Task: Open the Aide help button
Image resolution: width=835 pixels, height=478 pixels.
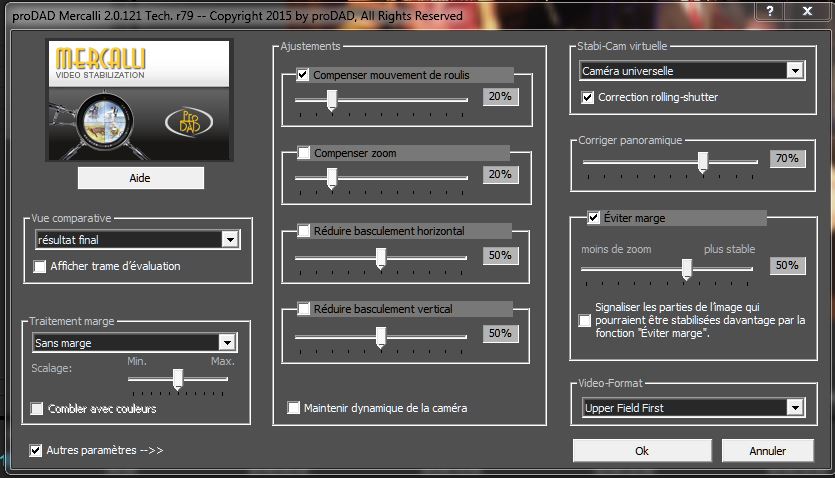Action: (141, 178)
